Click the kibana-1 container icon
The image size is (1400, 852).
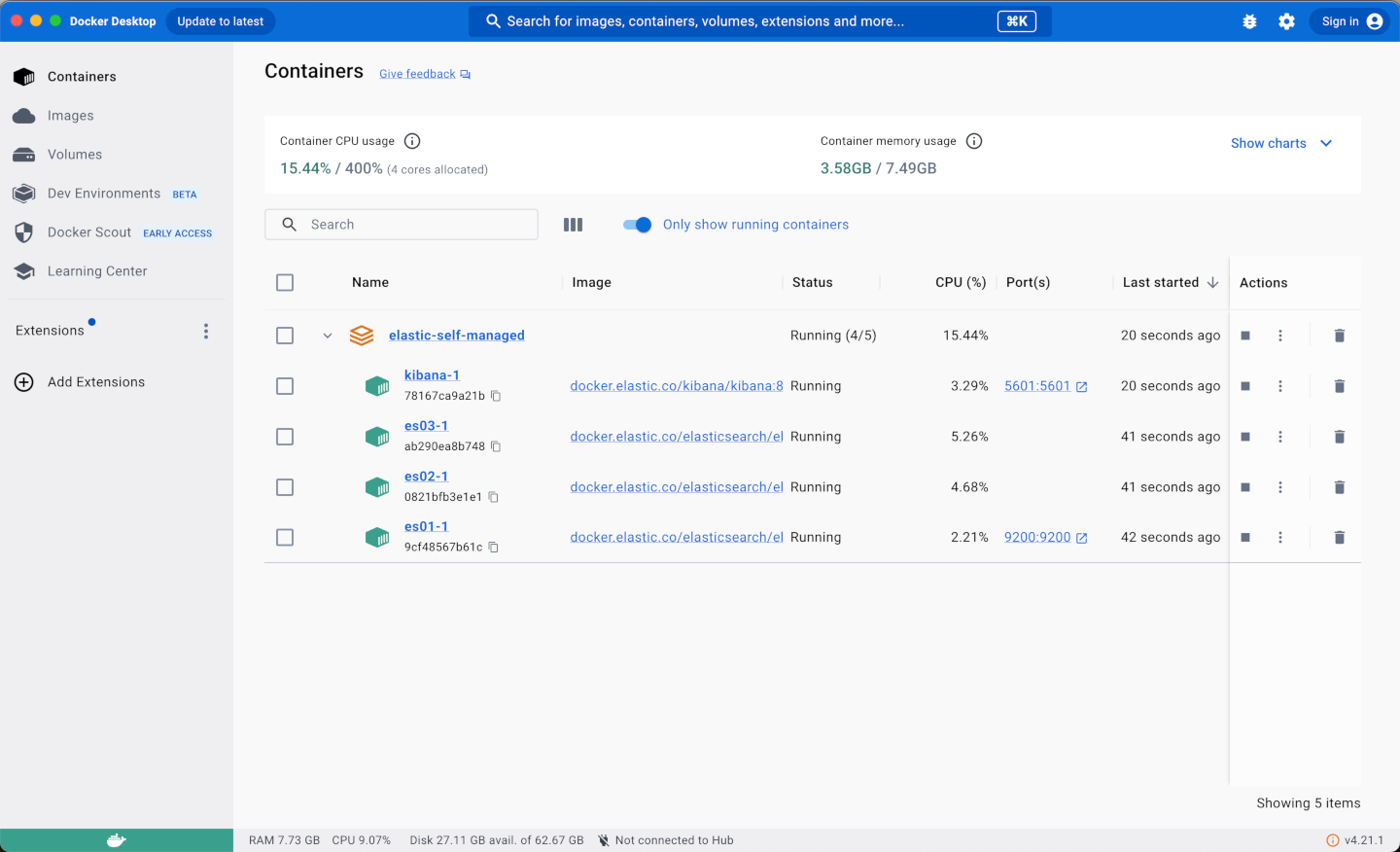click(x=377, y=386)
